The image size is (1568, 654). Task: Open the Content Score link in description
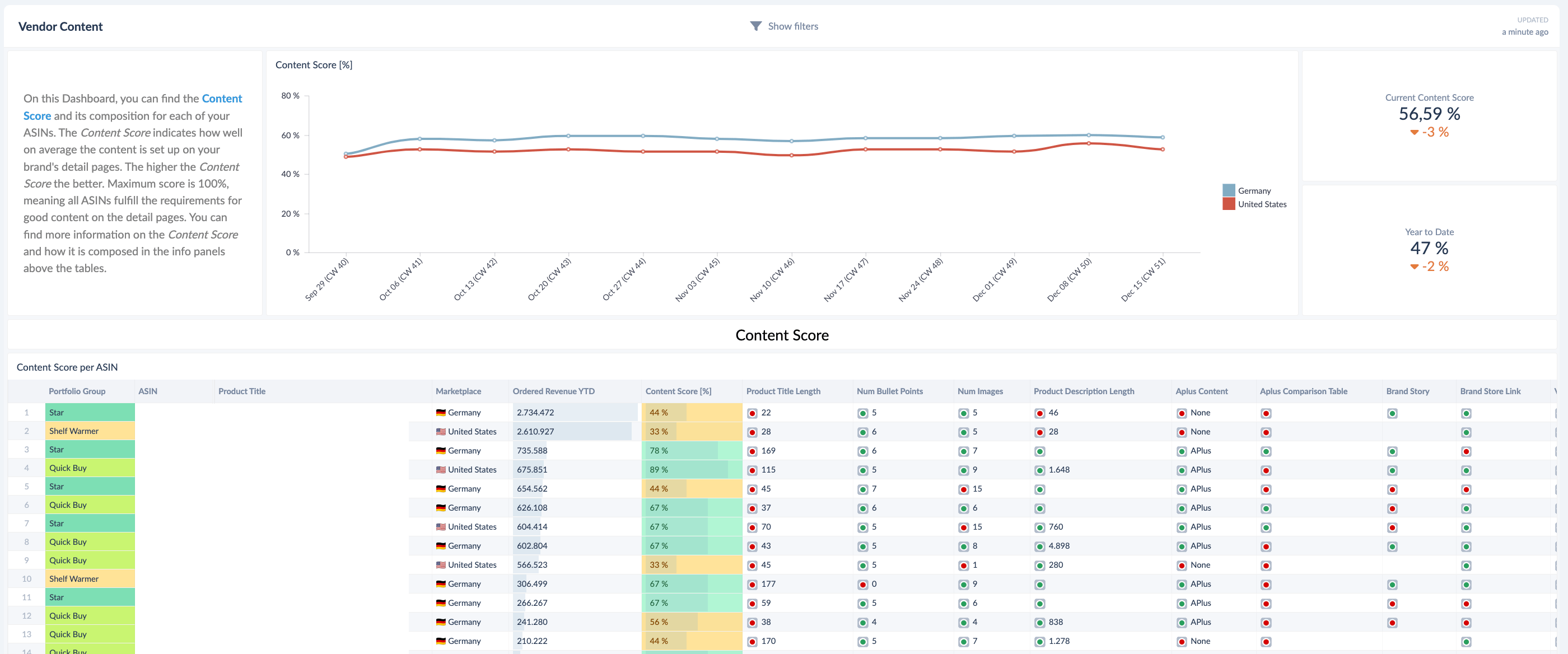133,107
